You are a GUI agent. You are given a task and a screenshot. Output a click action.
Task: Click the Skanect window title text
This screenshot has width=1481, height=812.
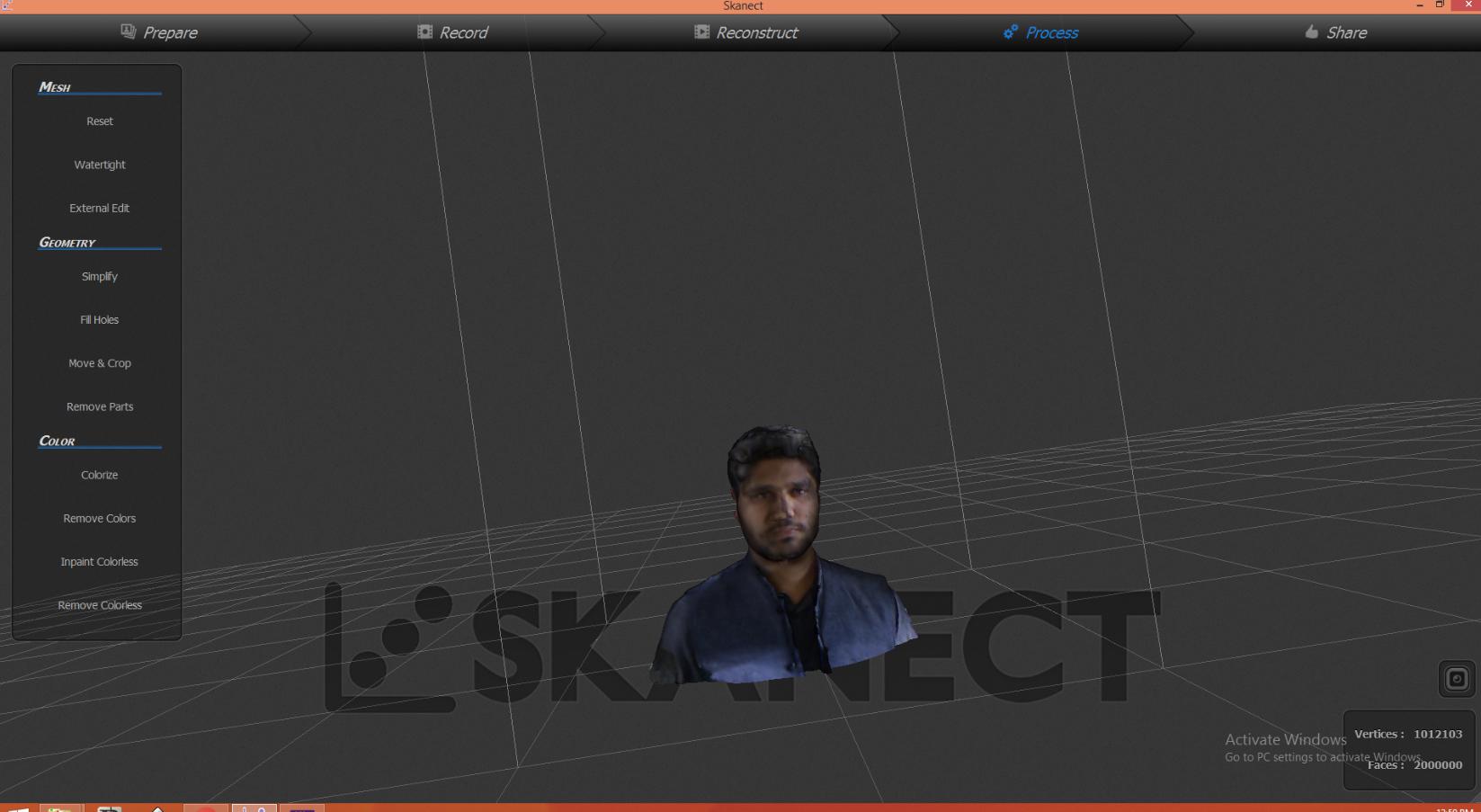(743, 6)
